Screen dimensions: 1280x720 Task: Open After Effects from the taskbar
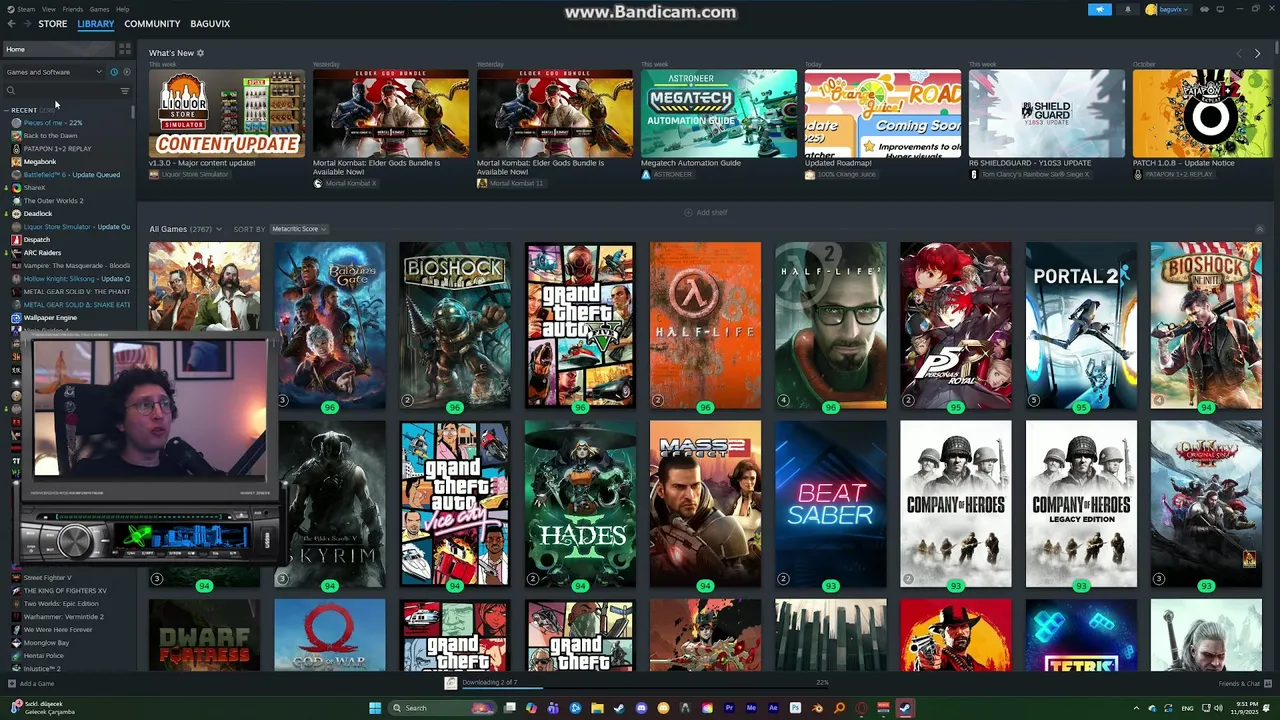pyautogui.click(x=773, y=708)
